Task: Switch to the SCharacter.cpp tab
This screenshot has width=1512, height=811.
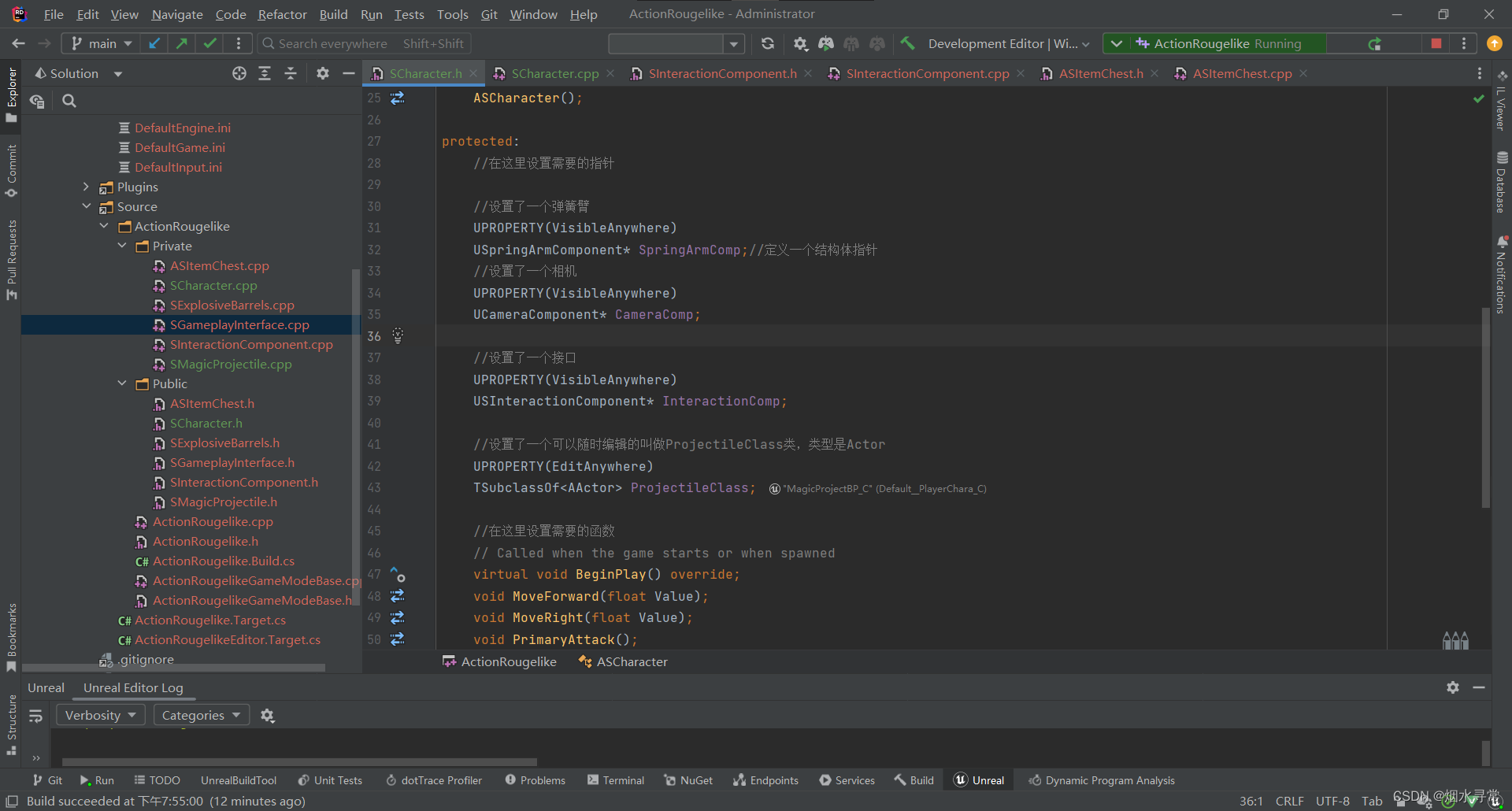Action: (554, 73)
